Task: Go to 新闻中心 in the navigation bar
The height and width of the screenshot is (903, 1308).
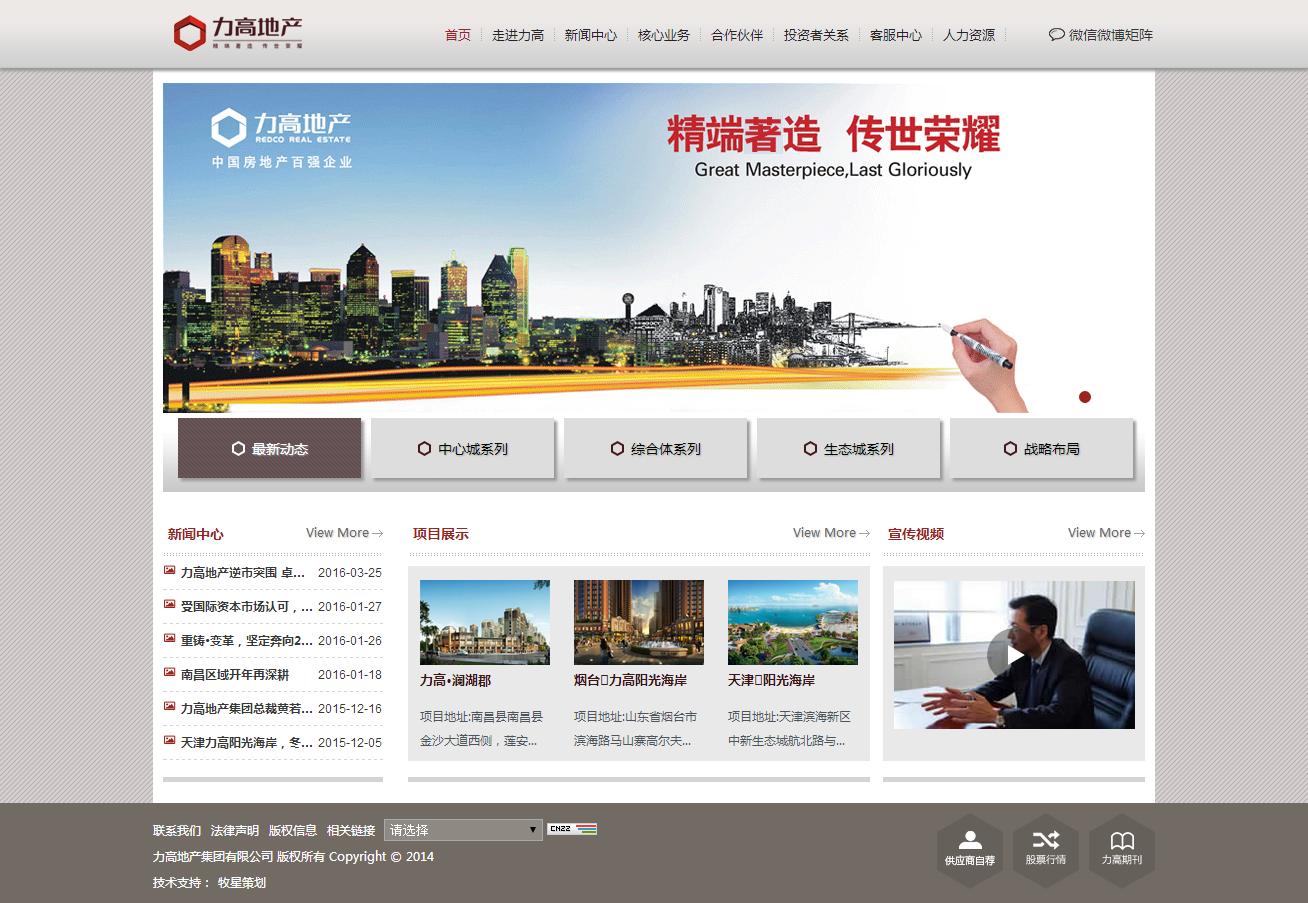Action: pos(591,35)
